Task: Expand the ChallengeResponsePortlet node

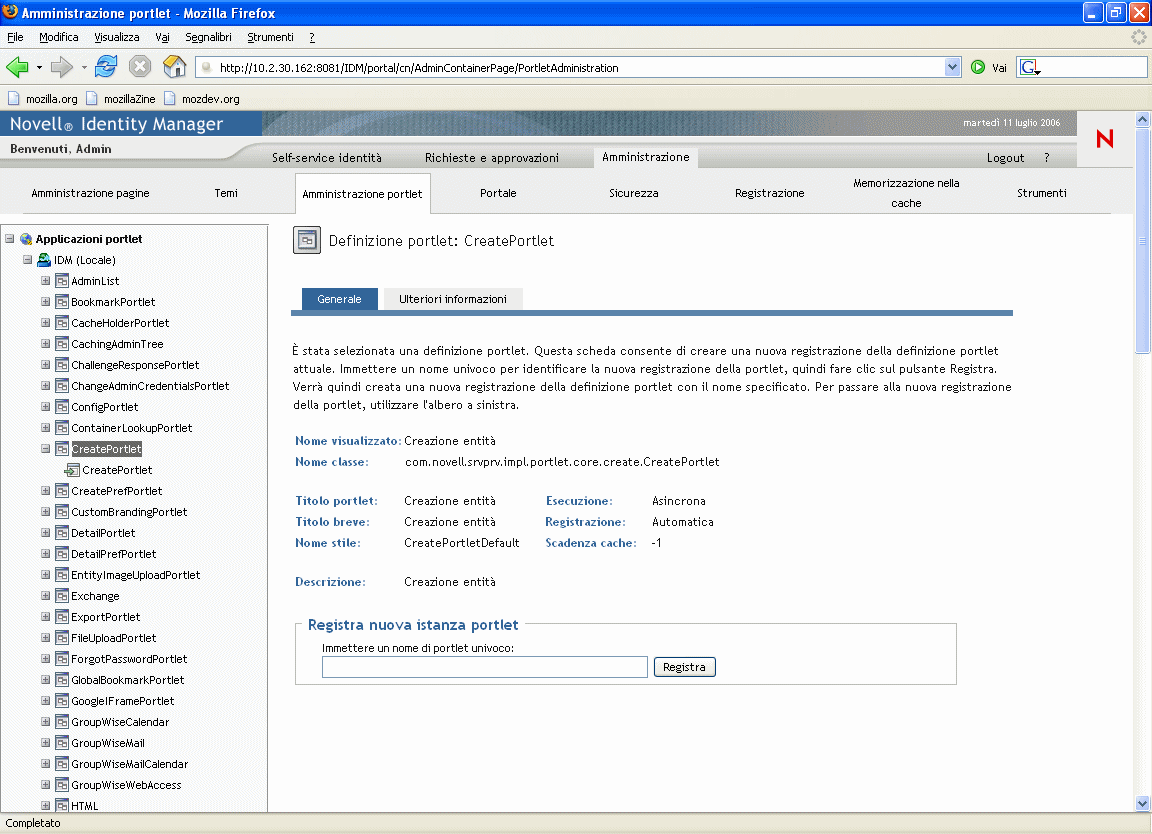Action: [46, 365]
